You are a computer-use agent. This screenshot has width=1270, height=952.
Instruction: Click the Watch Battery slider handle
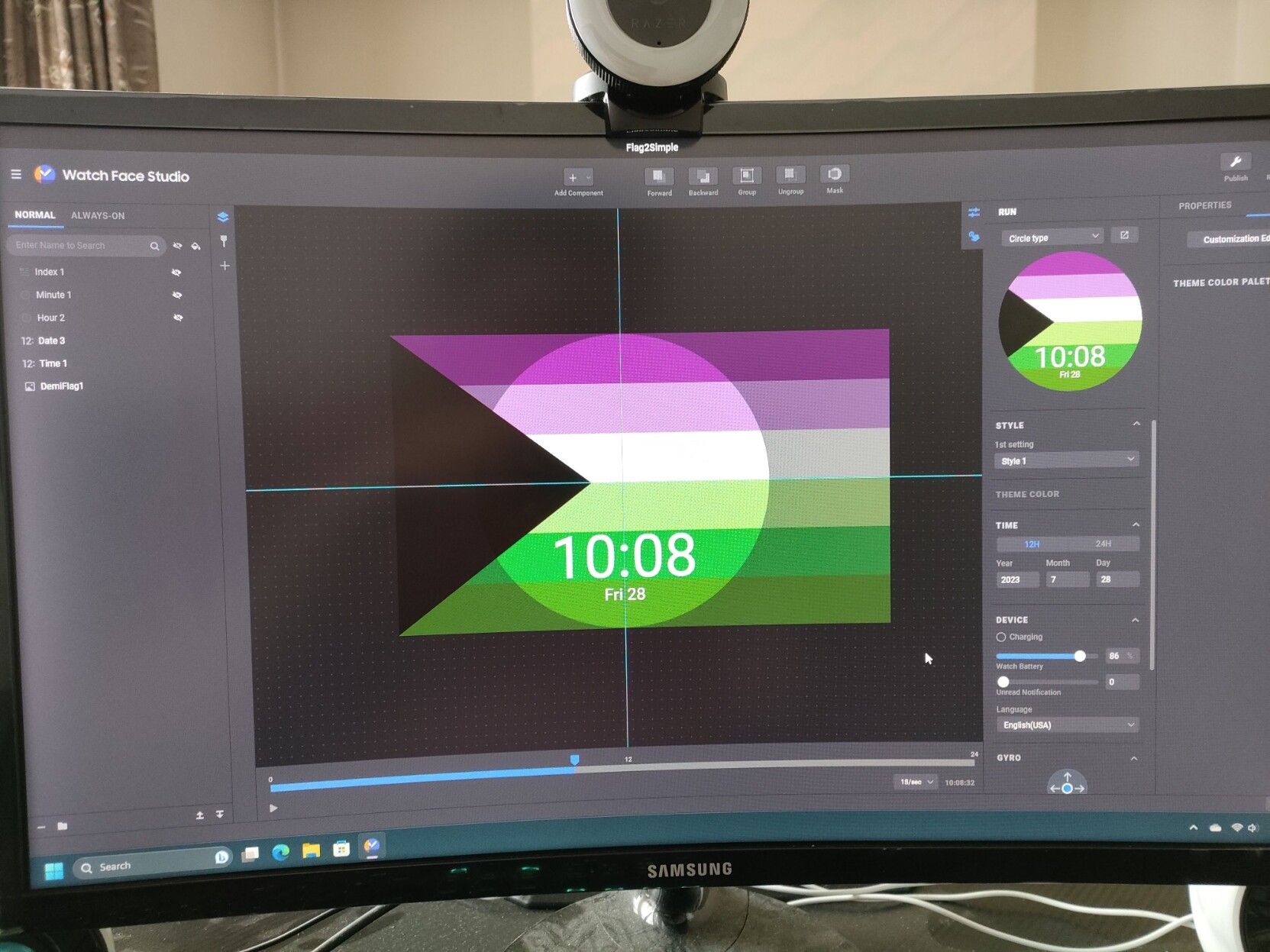tap(1080, 656)
